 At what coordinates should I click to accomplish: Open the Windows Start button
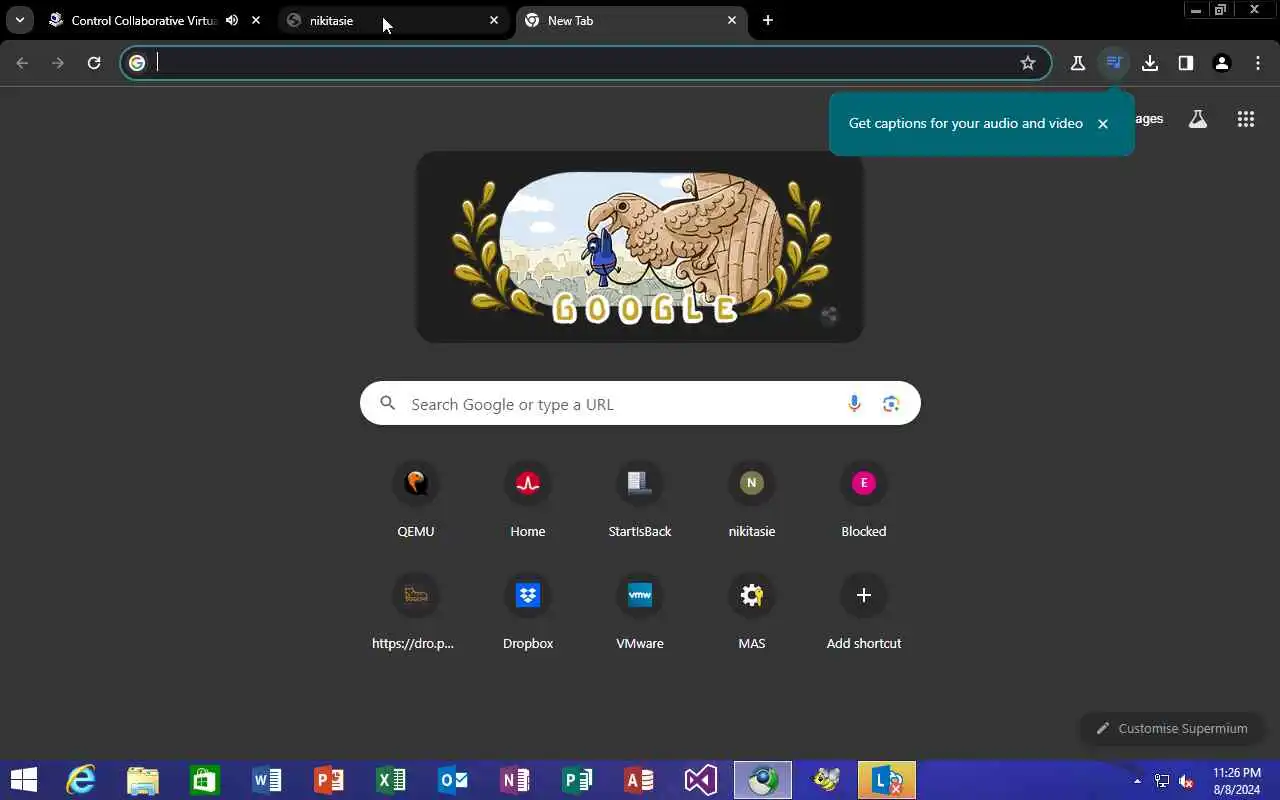click(x=24, y=780)
